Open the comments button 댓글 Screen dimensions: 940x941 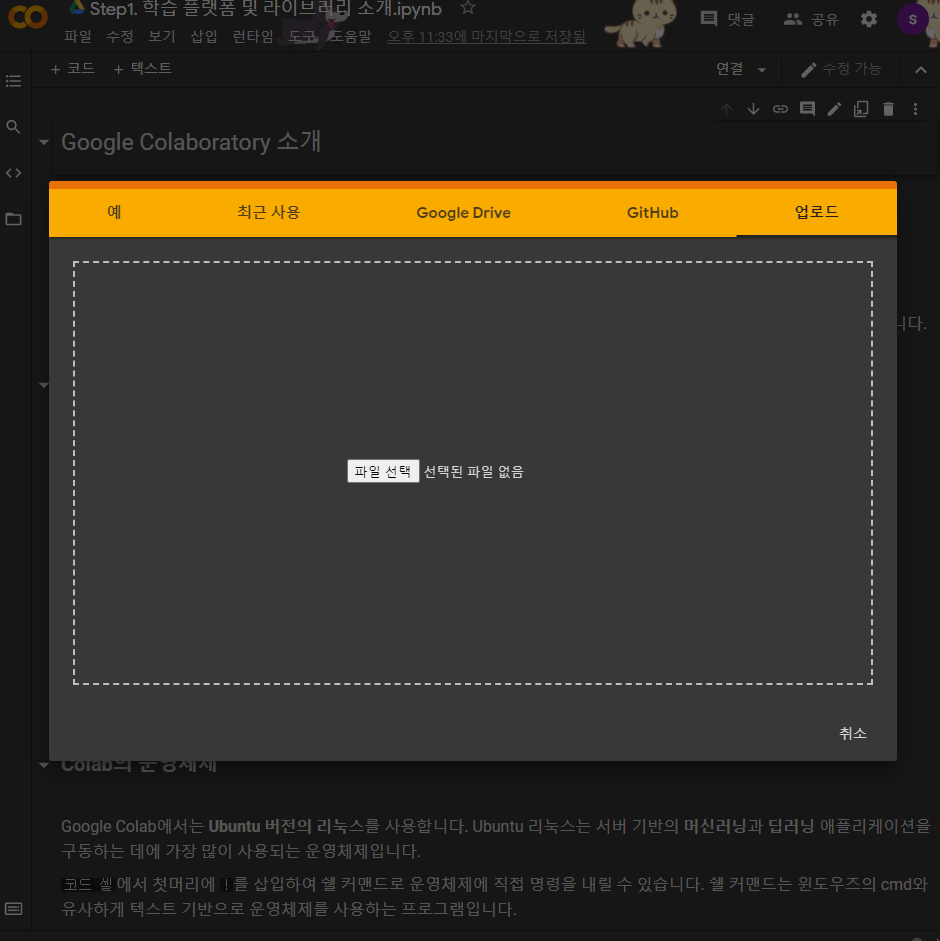coord(728,19)
